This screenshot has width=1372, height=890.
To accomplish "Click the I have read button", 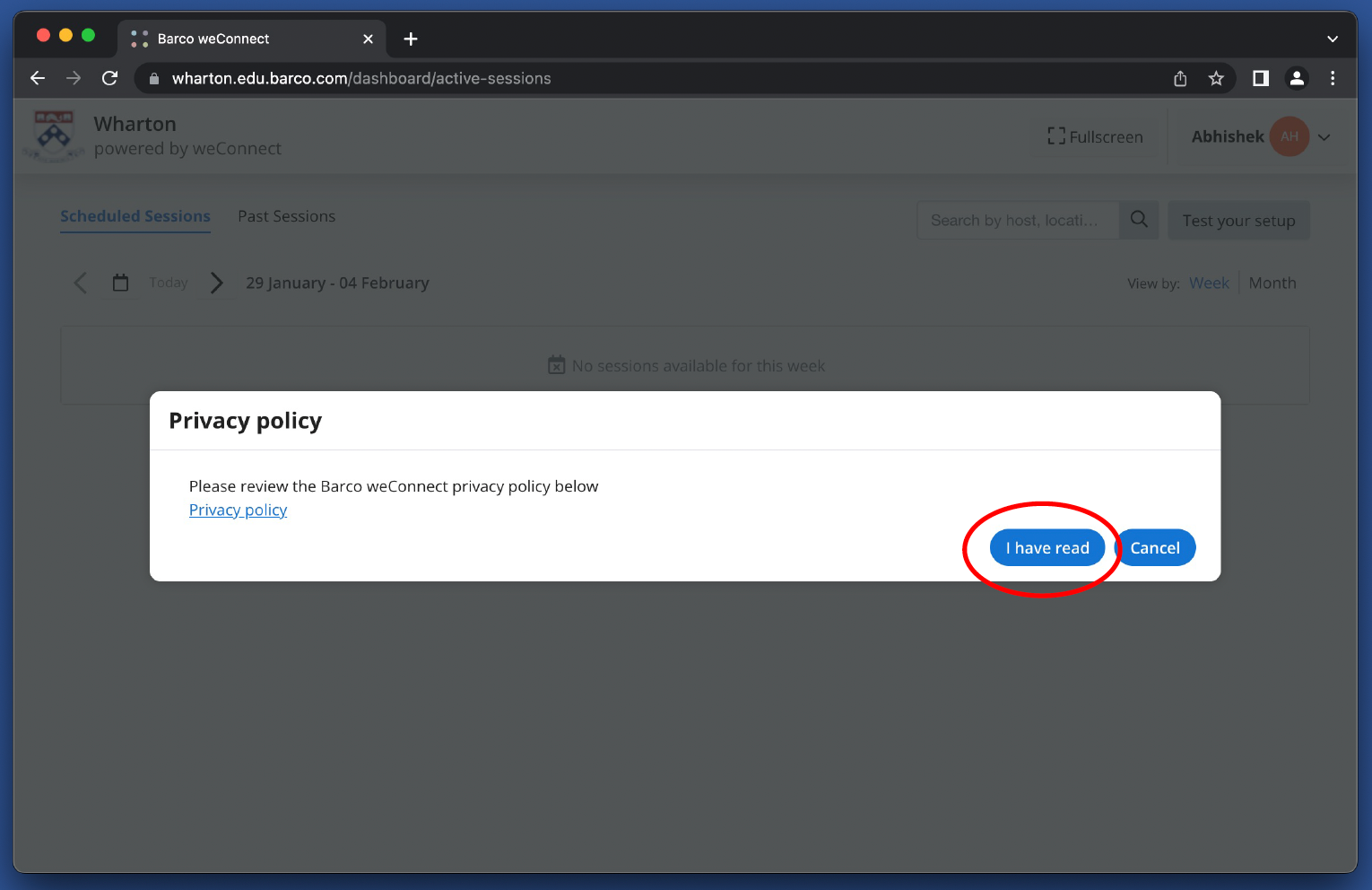I will 1047,548.
